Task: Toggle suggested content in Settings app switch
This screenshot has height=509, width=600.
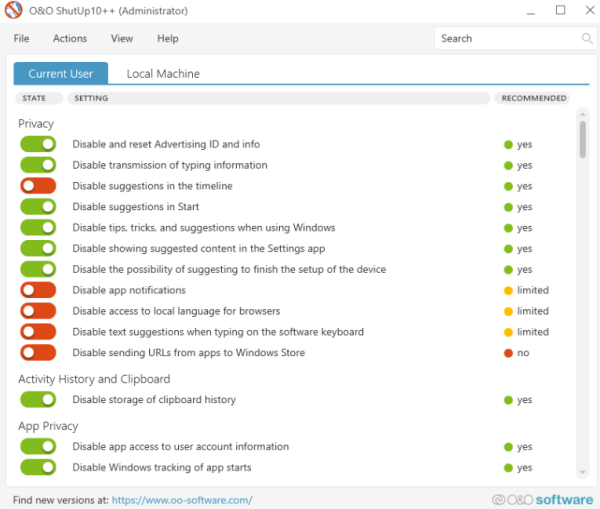Action: coord(38,248)
